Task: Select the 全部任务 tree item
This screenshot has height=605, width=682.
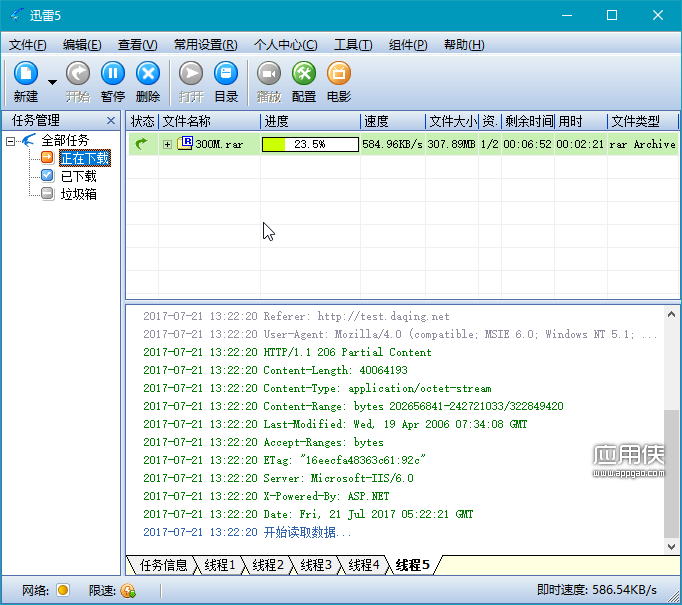Action: click(x=65, y=140)
